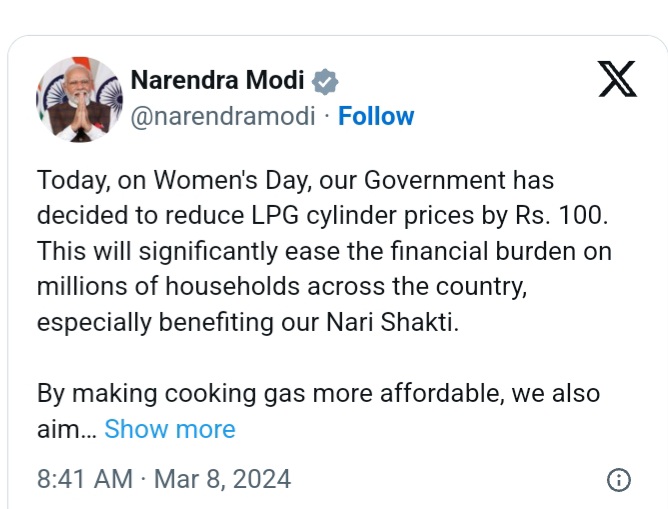Click the "Mar 8, 2024" date
The image size is (668, 509).
(x=223, y=479)
